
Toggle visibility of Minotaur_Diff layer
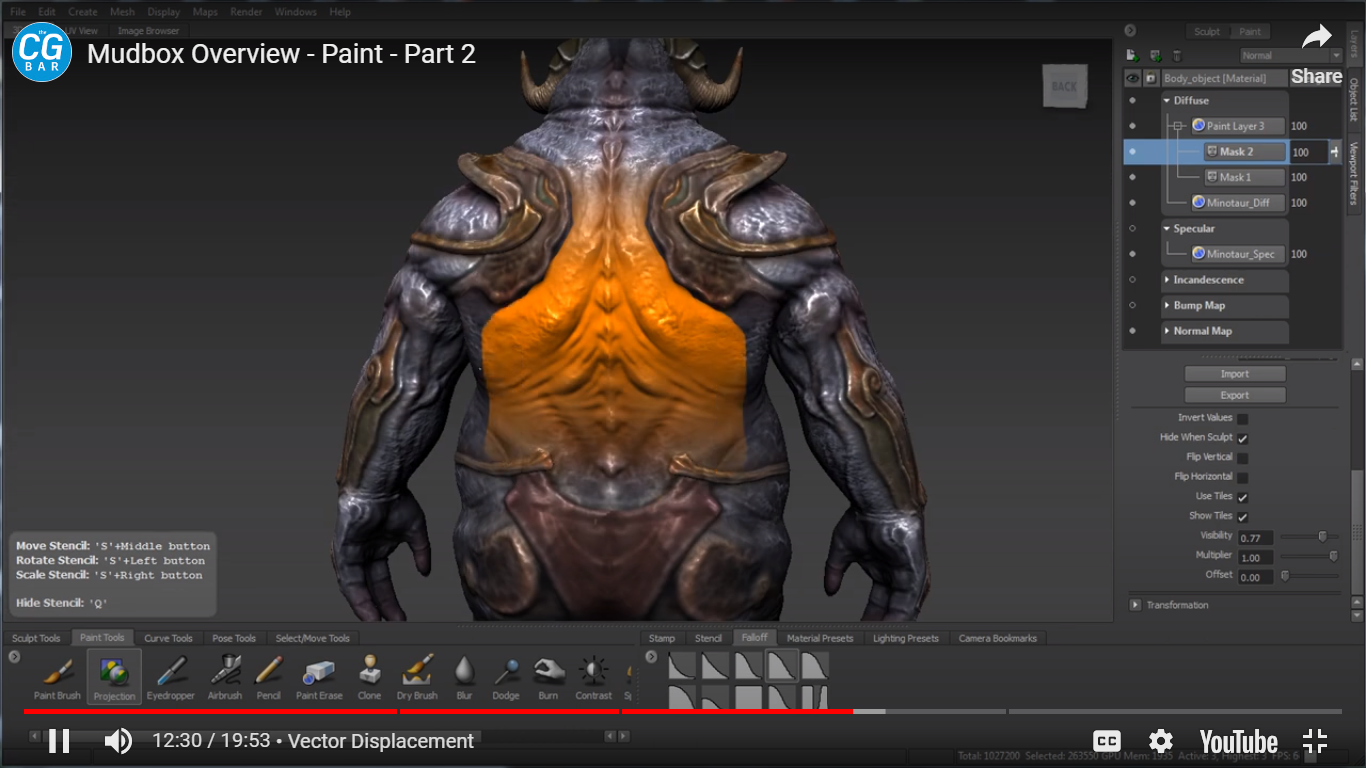coord(1132,202)
